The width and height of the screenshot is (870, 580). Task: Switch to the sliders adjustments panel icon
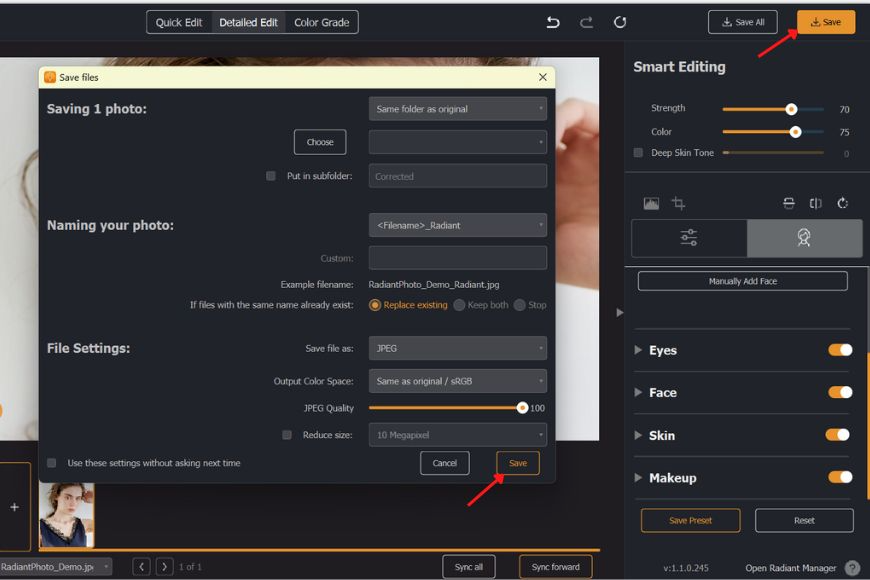coord(688,238)
